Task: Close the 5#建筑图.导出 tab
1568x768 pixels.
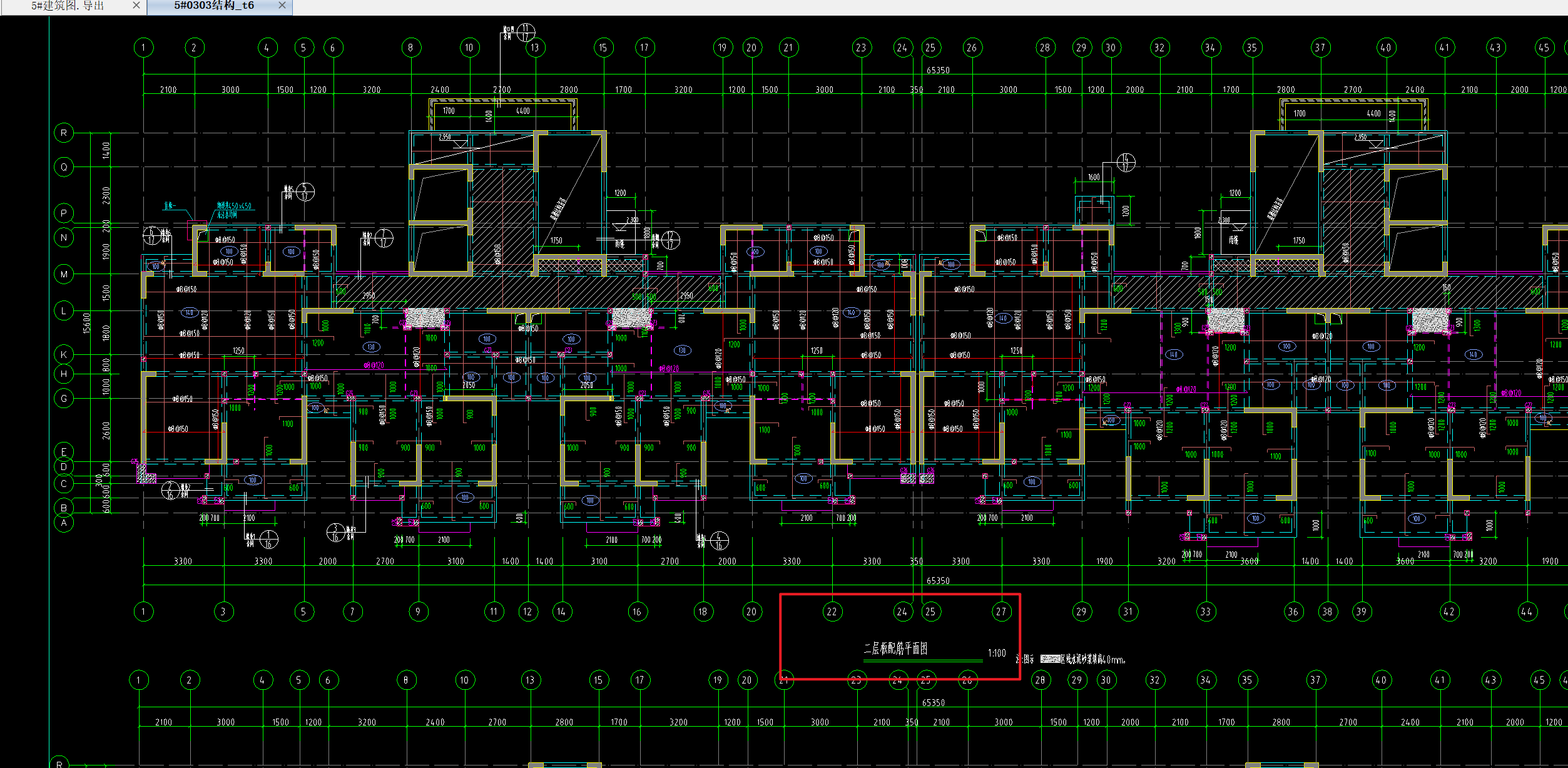Action: [136, 6]
